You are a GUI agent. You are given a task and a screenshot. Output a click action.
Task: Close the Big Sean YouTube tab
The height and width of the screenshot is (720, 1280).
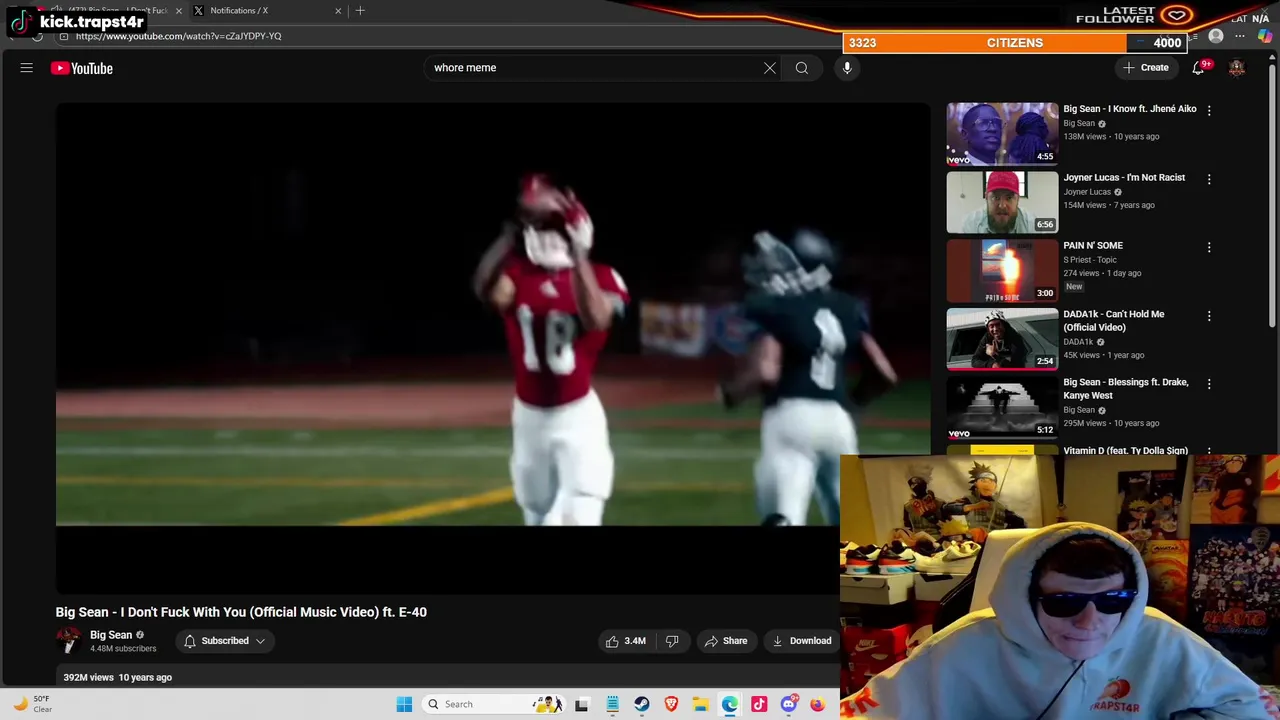tap(179, 11)
